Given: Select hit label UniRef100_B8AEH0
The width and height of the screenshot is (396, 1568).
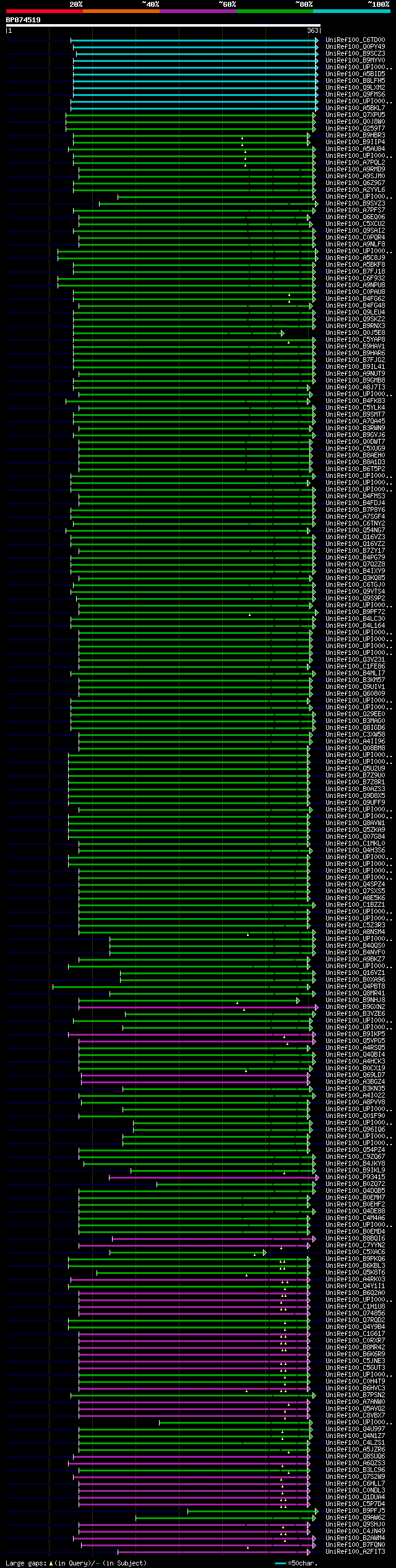Looking at the screenshot, I should coord(355,456).
